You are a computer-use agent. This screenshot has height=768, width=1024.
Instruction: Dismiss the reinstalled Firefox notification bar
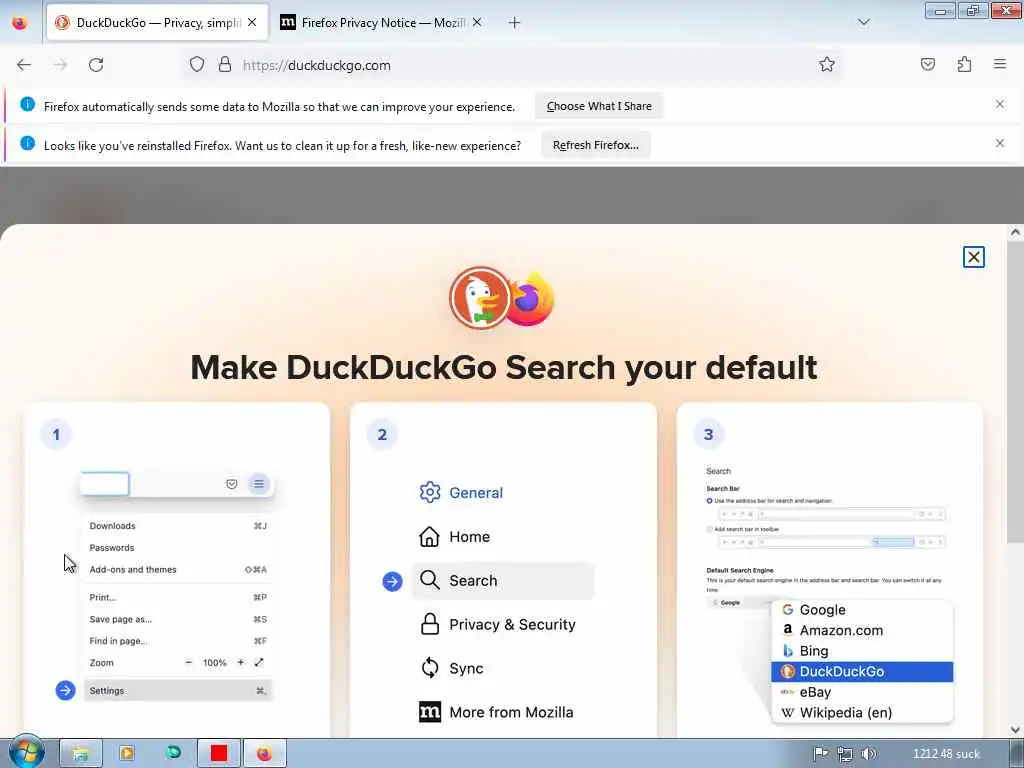tap(1000, 143)
